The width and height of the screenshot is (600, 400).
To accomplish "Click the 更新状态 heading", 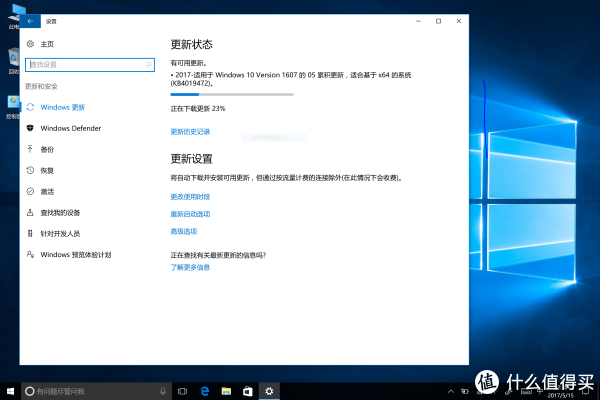I will [191, 44].
